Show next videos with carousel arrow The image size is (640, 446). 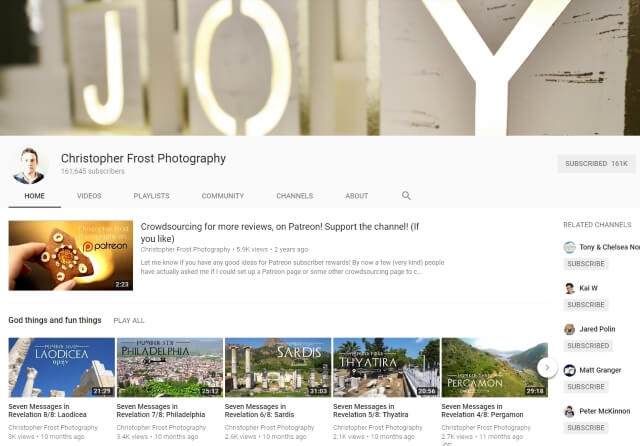pos(547,368)
